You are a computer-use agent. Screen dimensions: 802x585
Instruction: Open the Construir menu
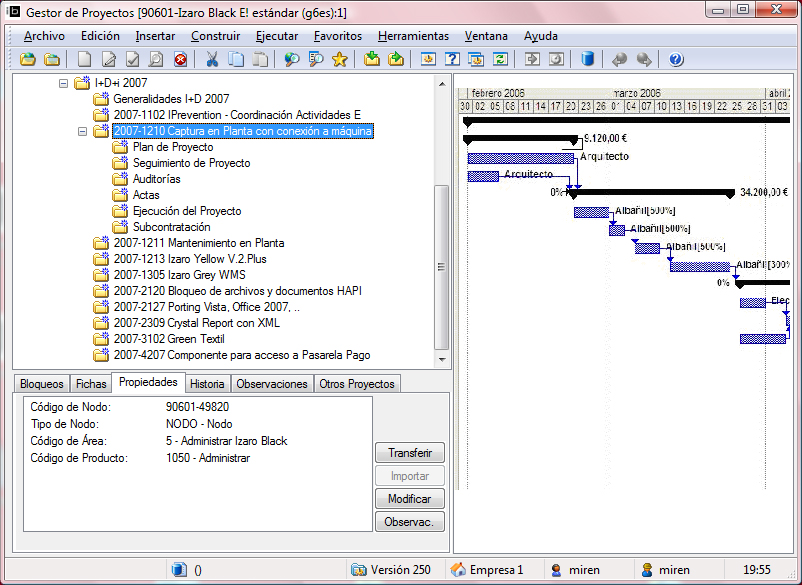[x=215, y=36]
